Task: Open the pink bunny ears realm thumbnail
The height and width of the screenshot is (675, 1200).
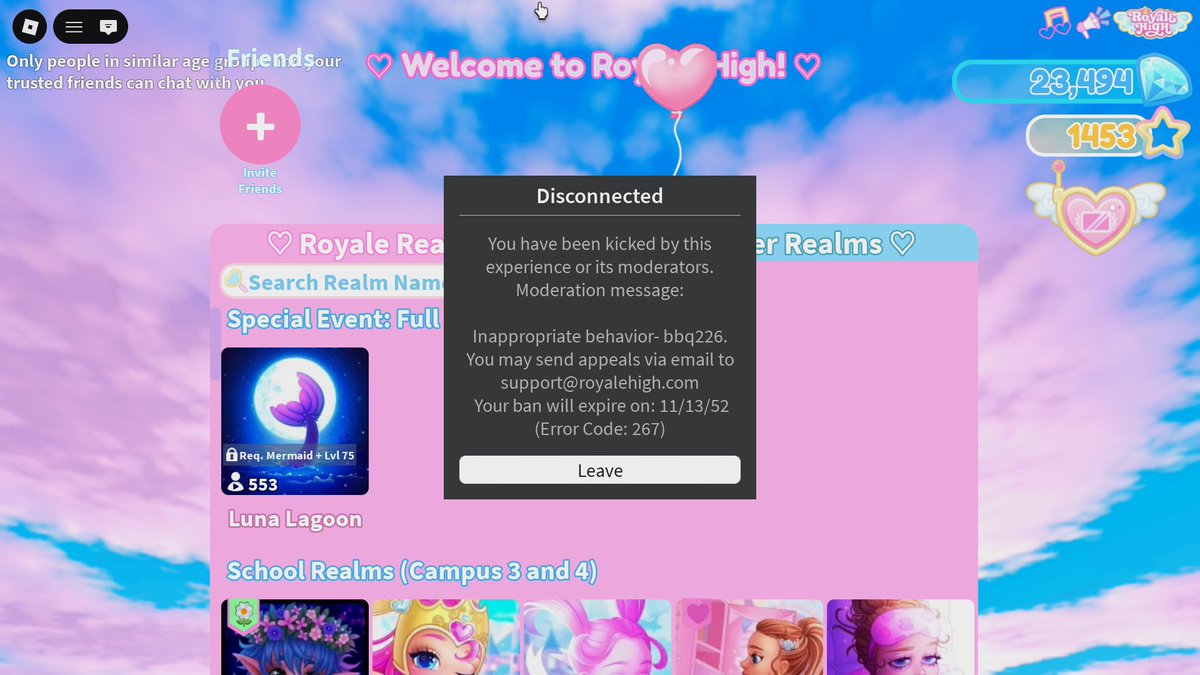Action: (x=597, y=637)
